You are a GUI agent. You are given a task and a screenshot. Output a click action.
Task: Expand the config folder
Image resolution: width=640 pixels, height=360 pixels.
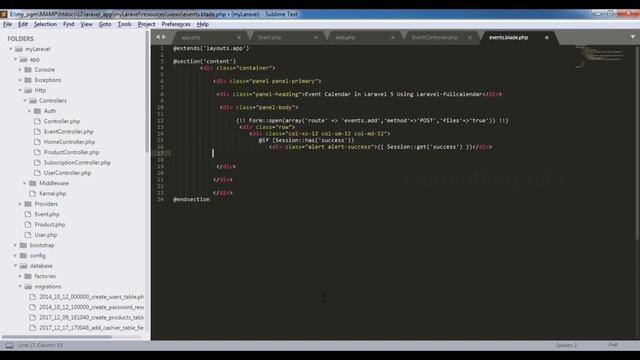click(x=16, y=256)
